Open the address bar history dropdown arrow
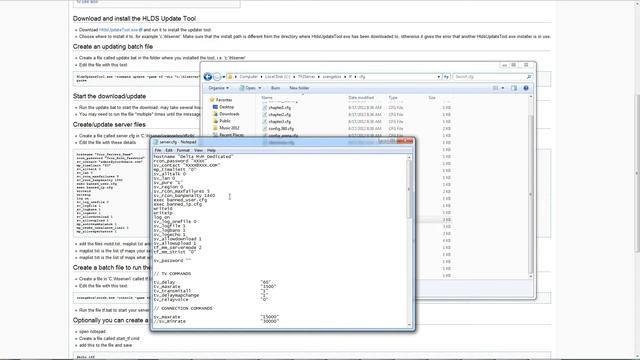Viewport: 640px width, 360px height. coord(439,77)
